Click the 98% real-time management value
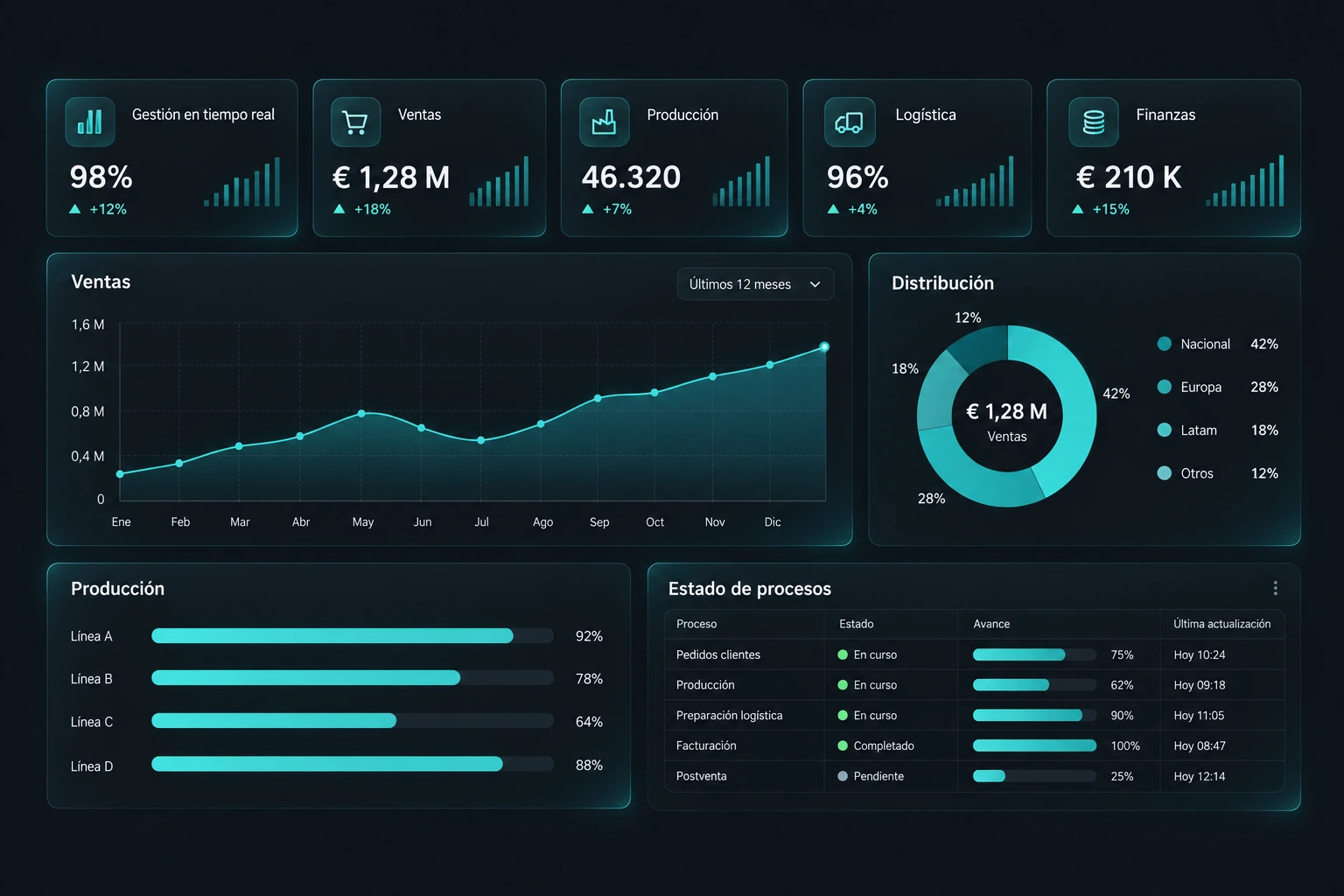Image resolution: width=1344 pixels, height=896 pixels. point(101,178)
